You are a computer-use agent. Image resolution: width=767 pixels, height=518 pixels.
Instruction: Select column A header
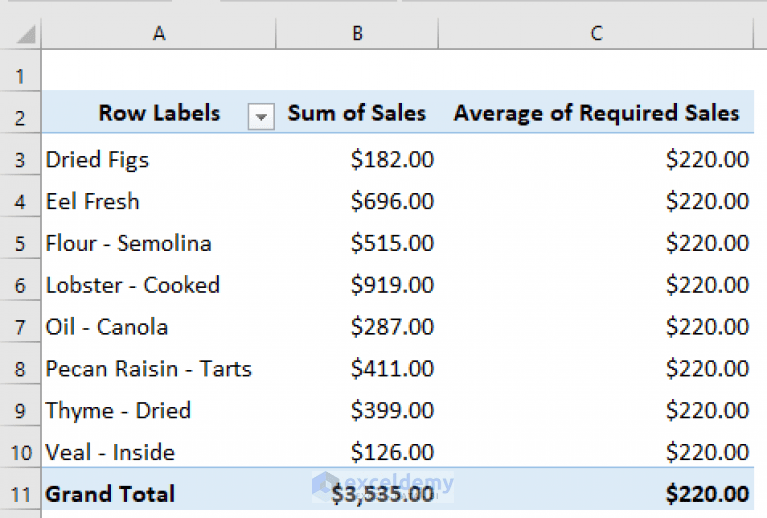click(x=159, y=33)
